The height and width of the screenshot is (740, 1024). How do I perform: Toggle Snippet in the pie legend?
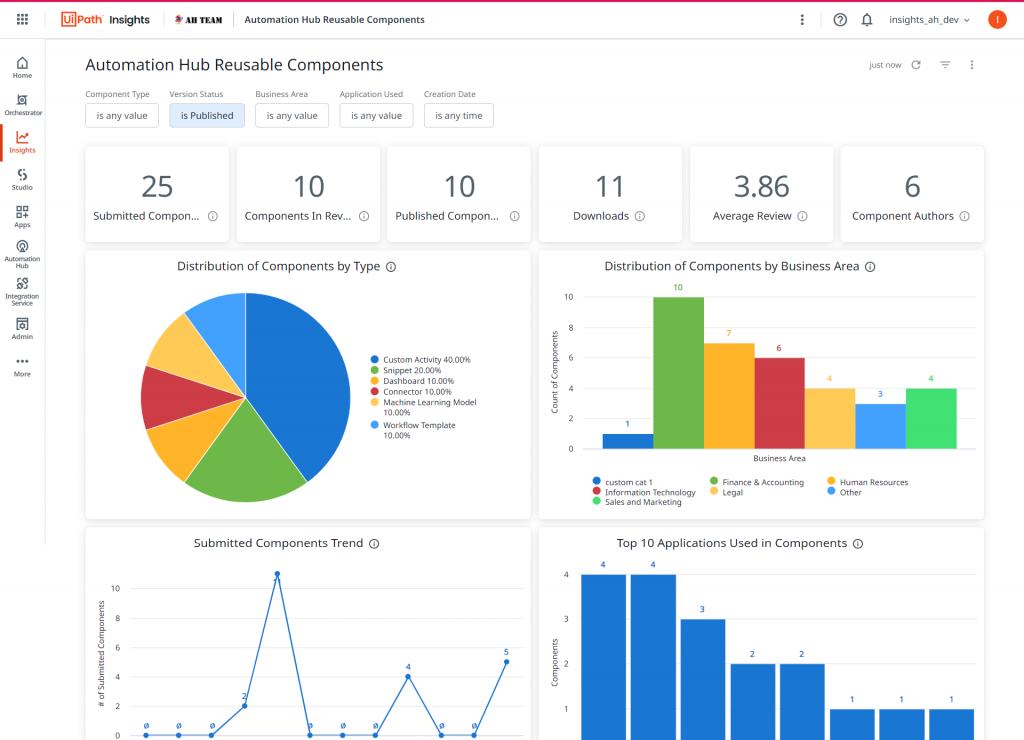coord(406,370)
